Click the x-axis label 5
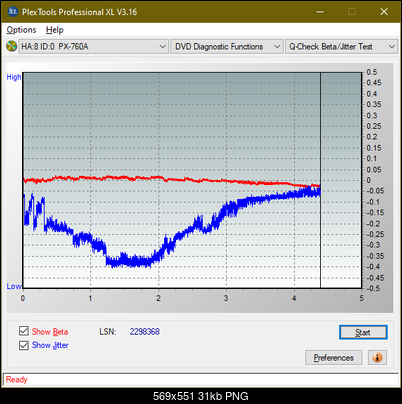This screenshot has height=404, width=402. pos(361,298)
